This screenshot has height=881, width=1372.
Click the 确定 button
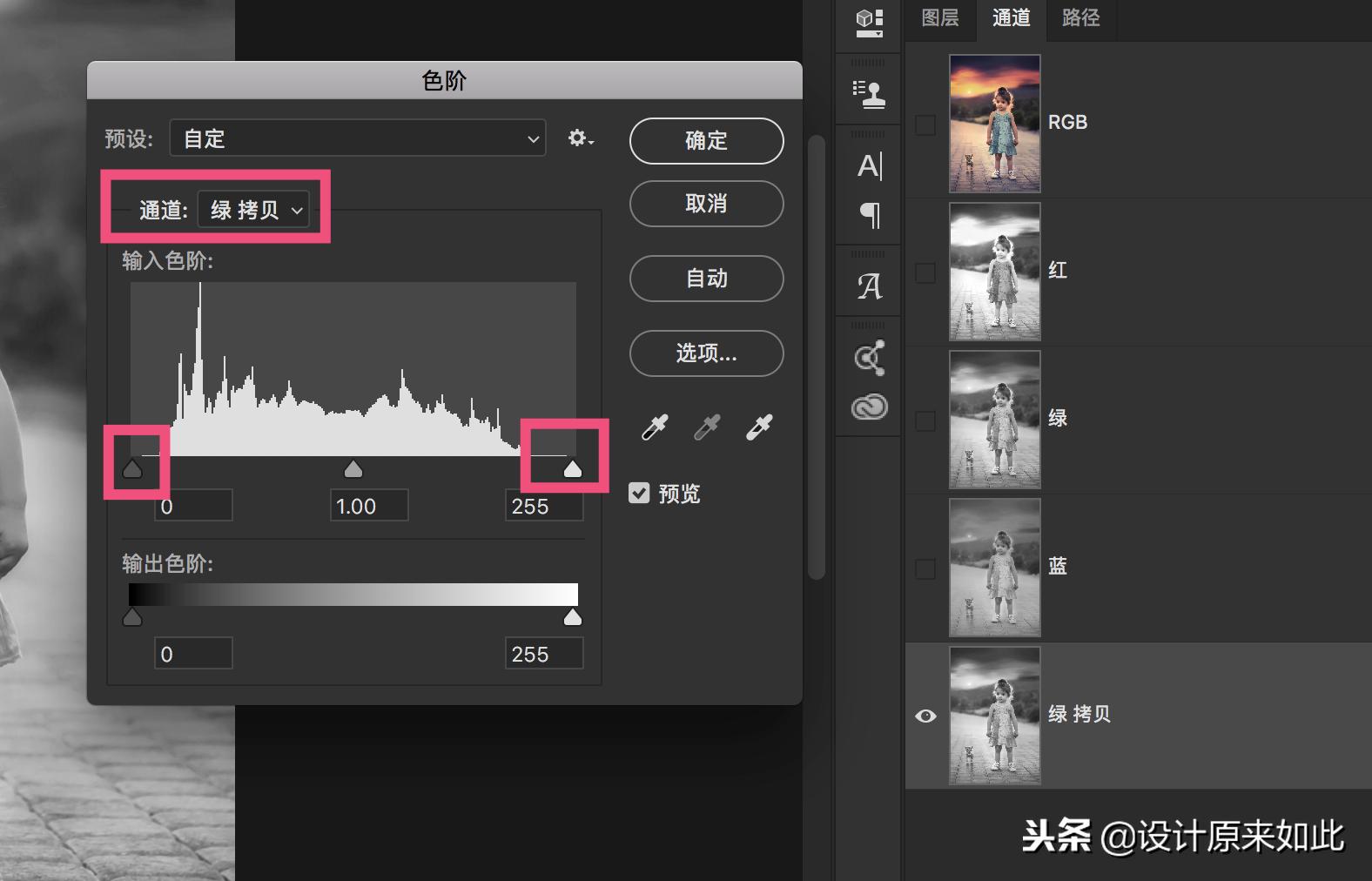pos(707,141)
